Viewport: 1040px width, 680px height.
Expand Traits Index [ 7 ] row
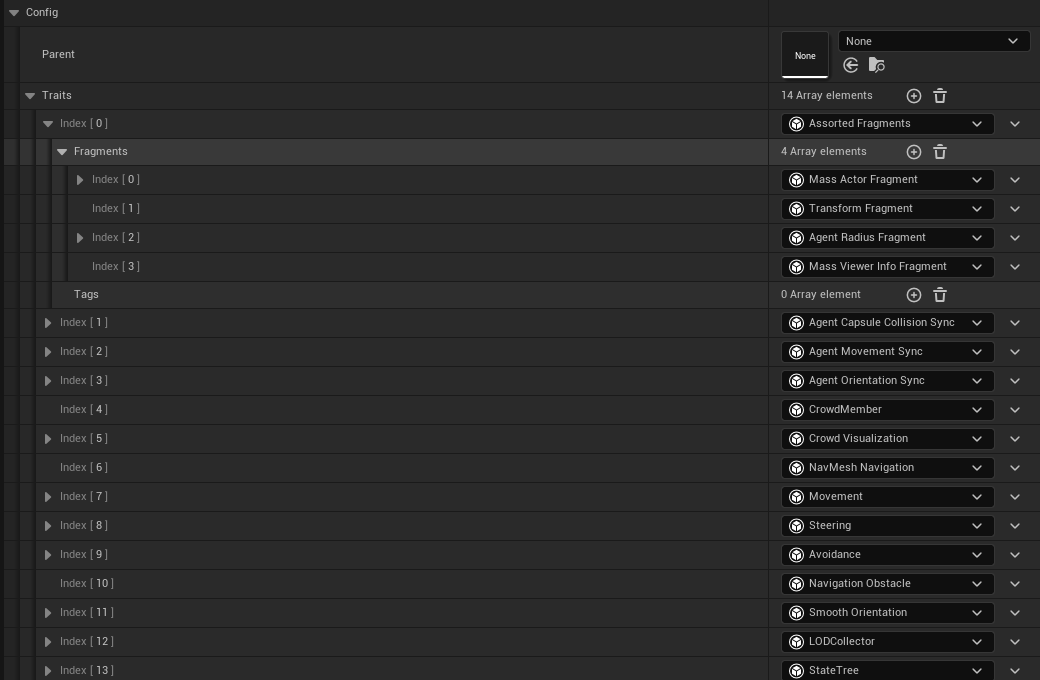tap(48, 497)
